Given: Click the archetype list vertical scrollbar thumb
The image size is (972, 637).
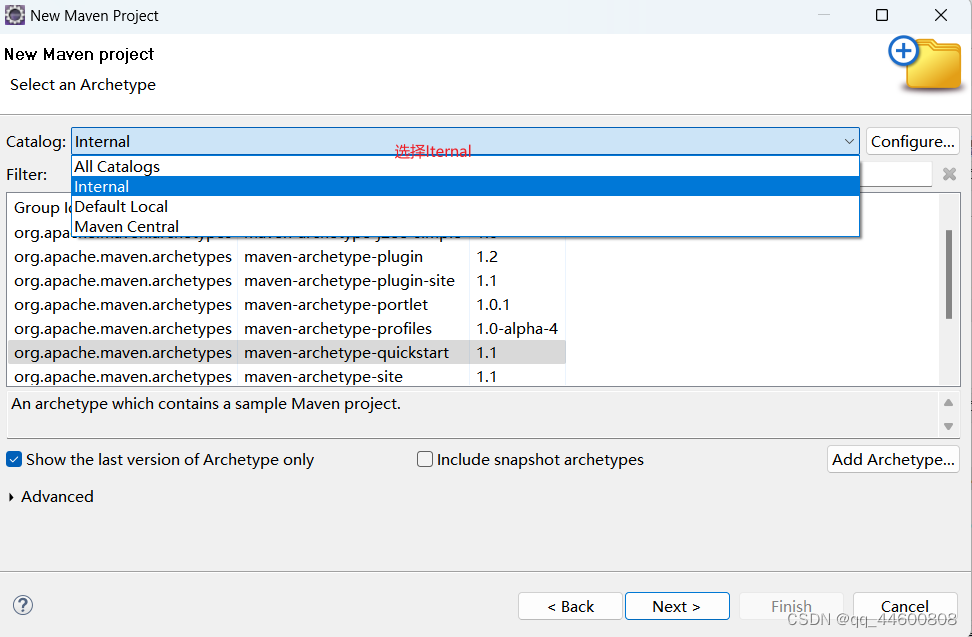Looking at the screenshot, I should pyautogui.click(x=948, y=274).
